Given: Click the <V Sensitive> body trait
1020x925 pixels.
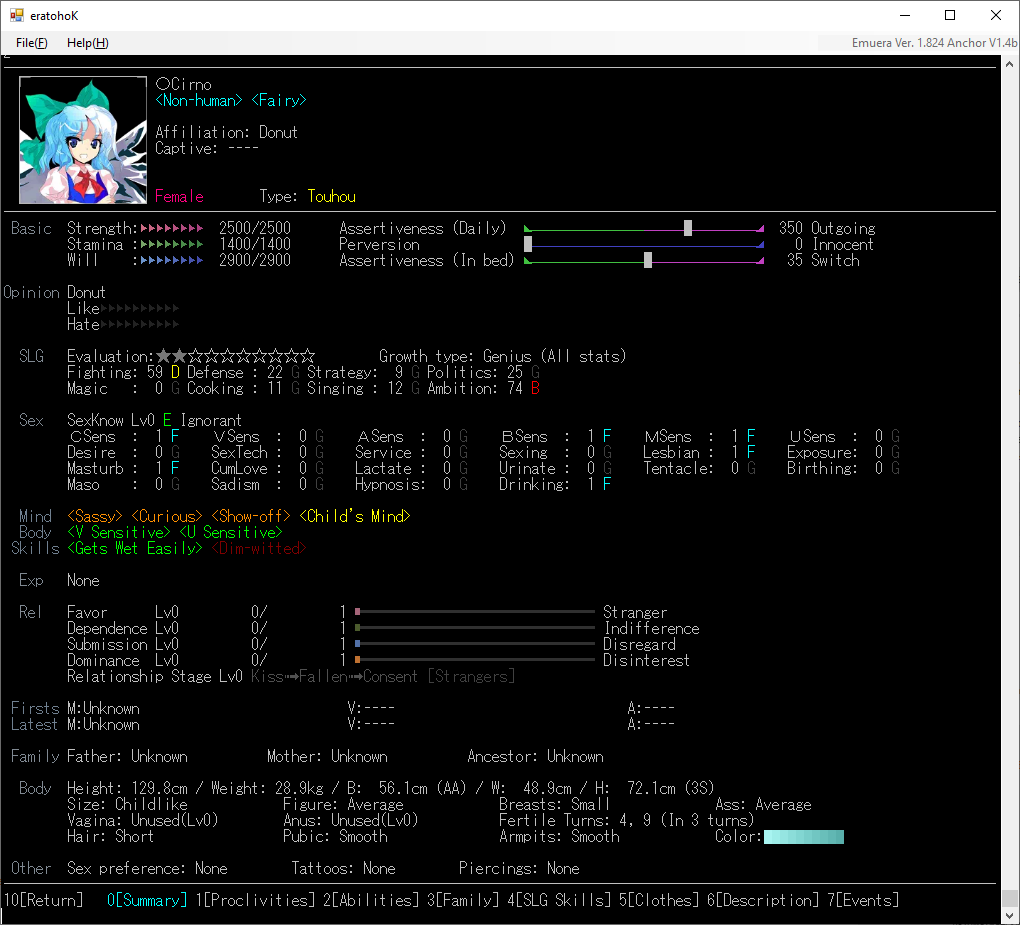Looking at the screenshot, I should coord(119,532).
